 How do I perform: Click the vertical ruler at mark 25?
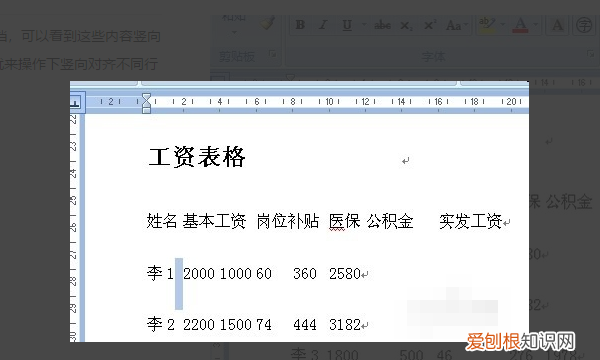(73, 200)
